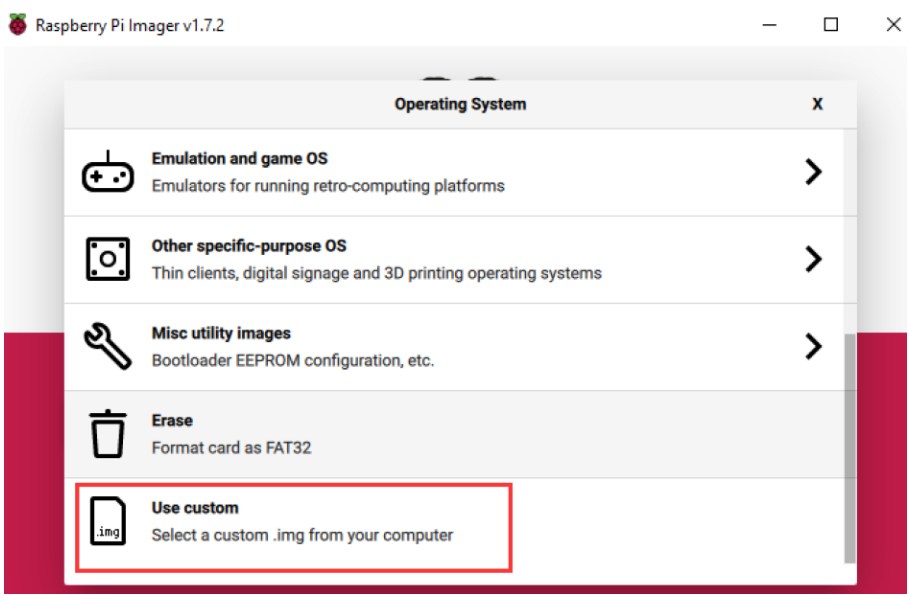Click the wrench utility images icon

click(108, 346)
